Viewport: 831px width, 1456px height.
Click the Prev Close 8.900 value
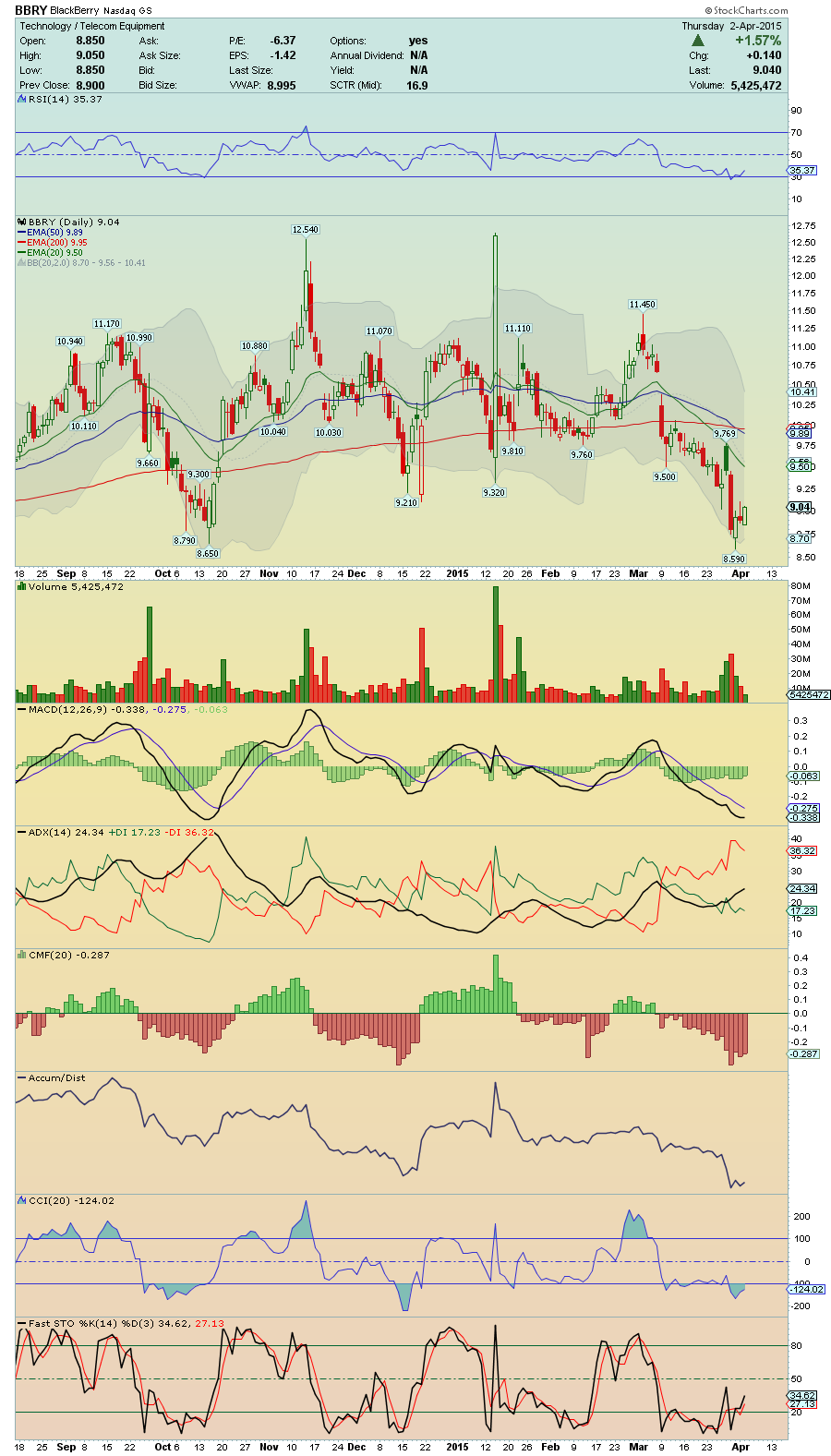(x=90, y=85)
